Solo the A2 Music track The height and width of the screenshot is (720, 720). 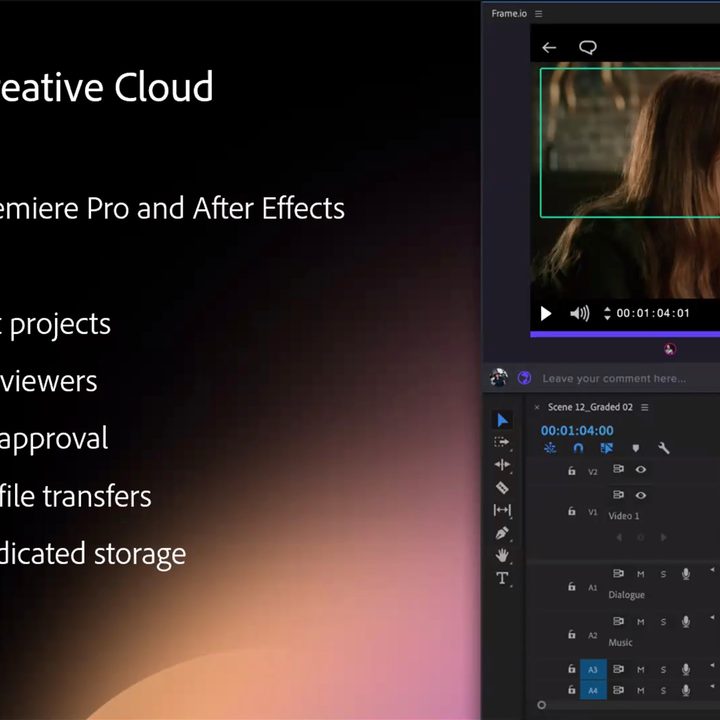click(x=663, y=622)
